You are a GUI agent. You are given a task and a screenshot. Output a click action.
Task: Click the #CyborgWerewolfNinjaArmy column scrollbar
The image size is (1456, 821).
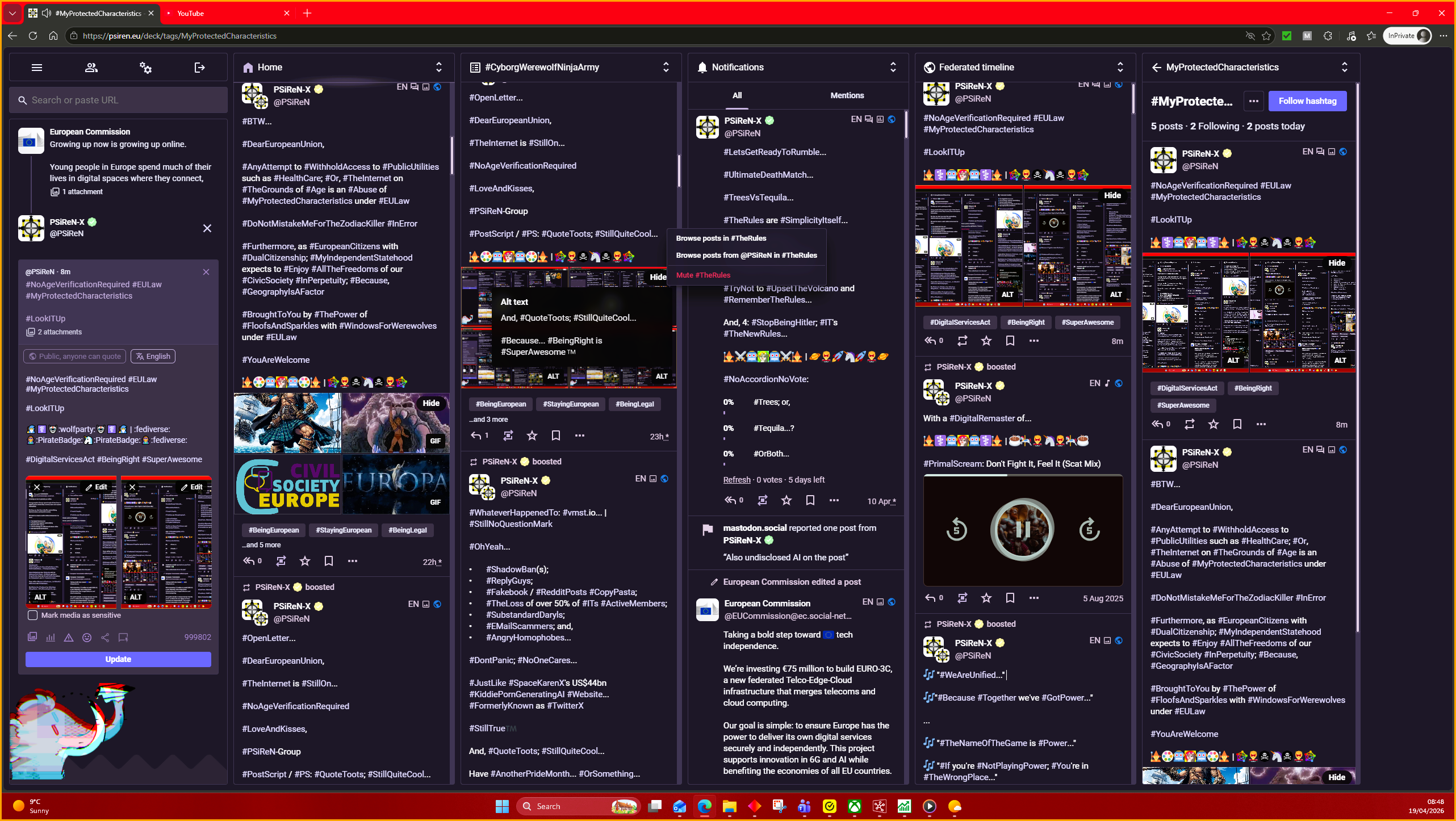click(x=679, y=170)
